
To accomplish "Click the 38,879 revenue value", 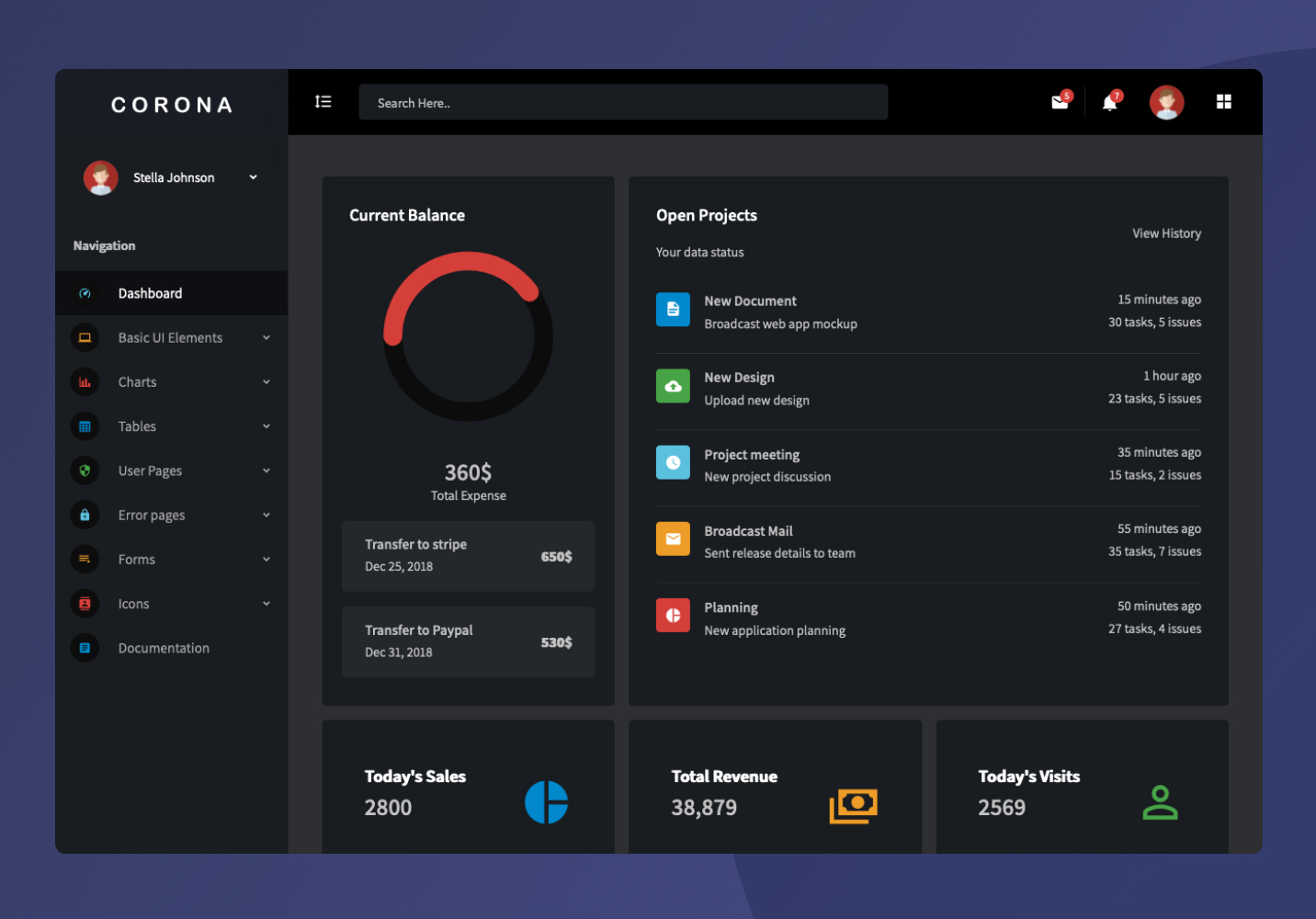I will (704, 808).
